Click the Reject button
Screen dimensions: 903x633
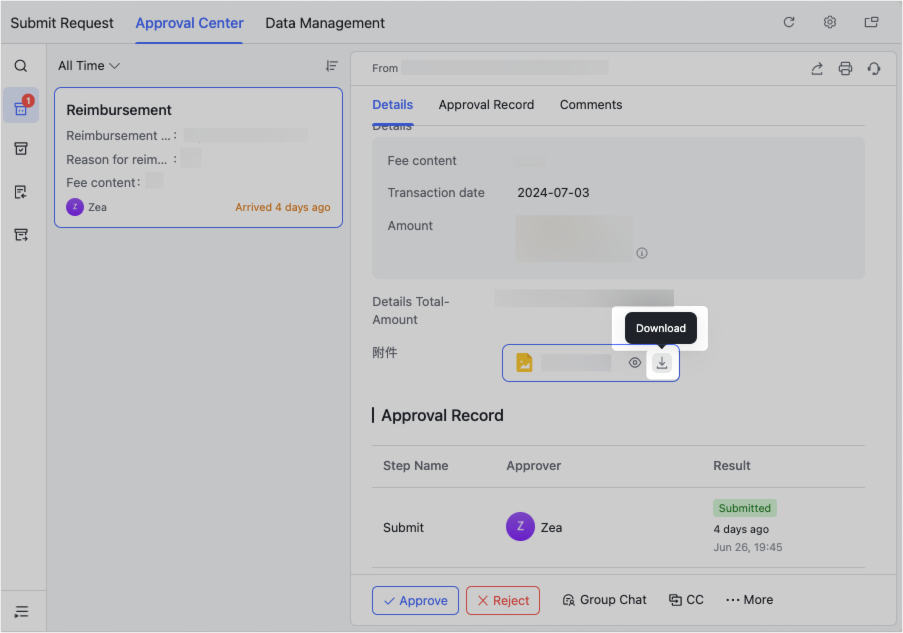tap(503, 600)
